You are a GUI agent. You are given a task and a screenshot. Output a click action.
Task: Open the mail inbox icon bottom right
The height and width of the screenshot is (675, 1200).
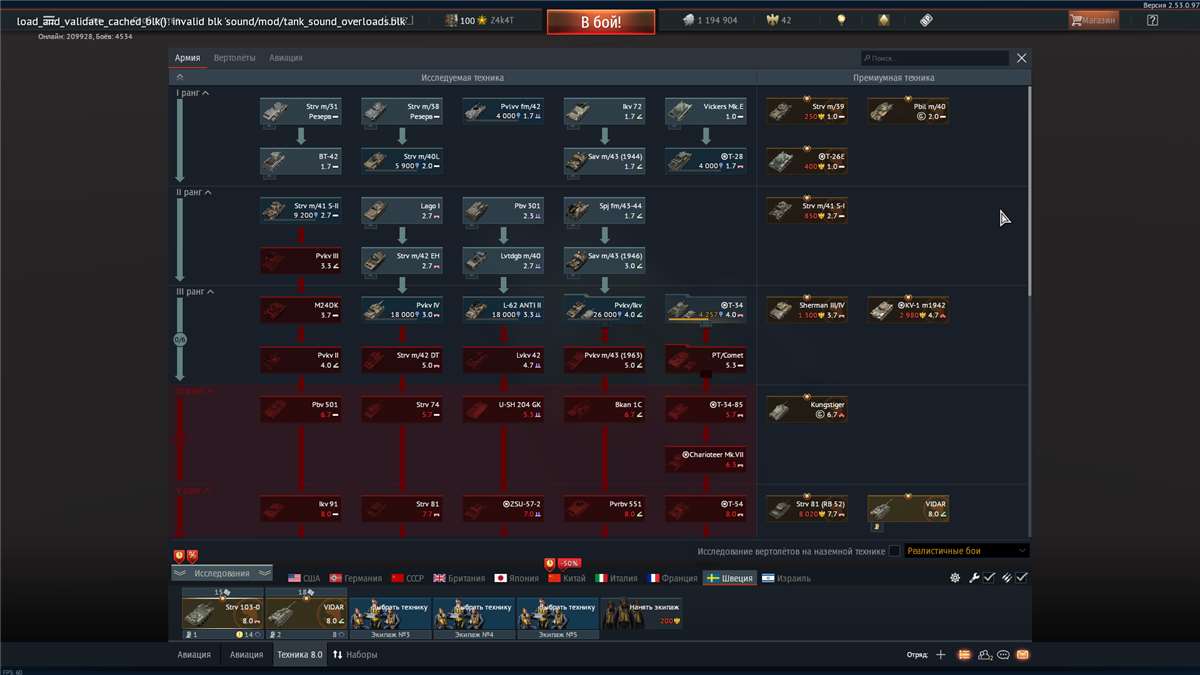(1023, 654)
